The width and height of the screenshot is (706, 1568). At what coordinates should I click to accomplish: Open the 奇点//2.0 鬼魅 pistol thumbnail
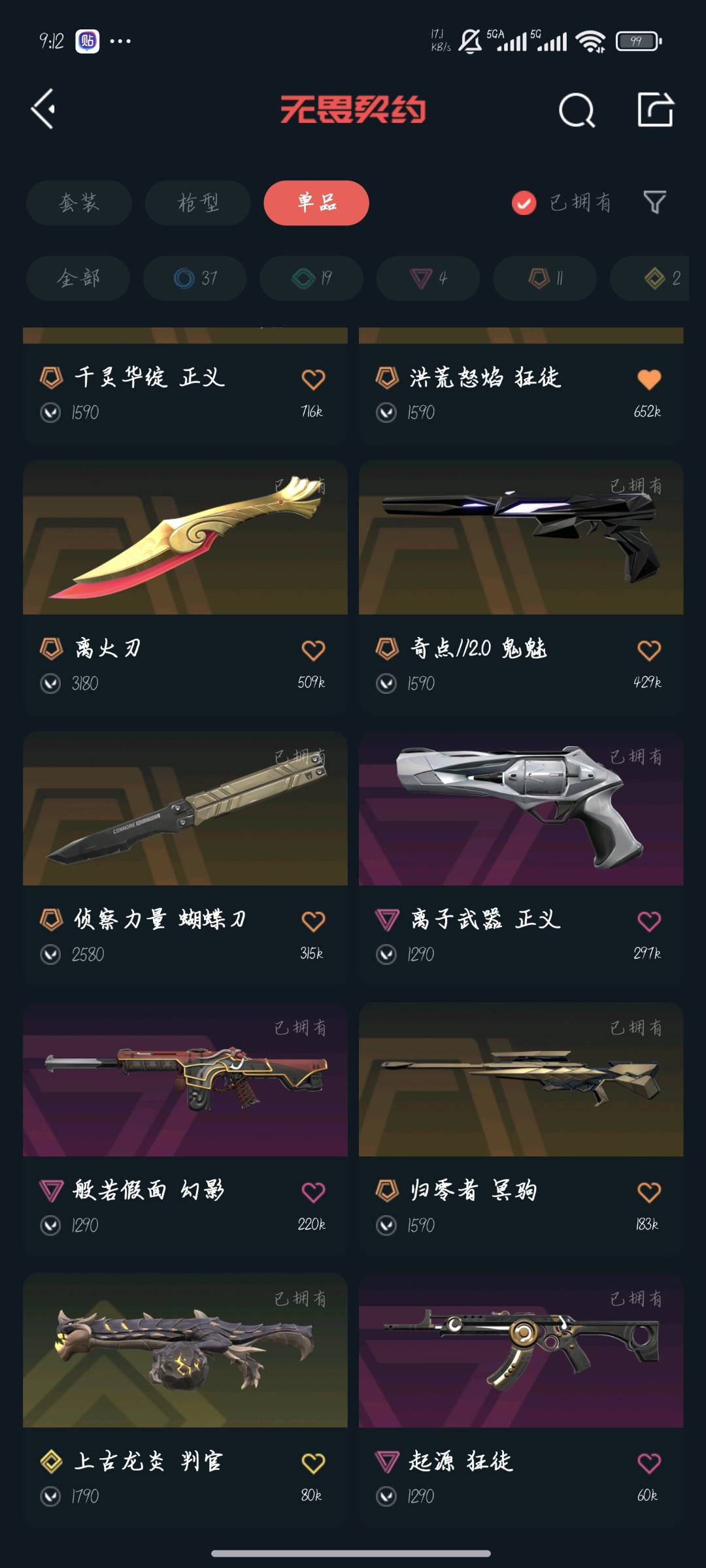pos(521,538)
